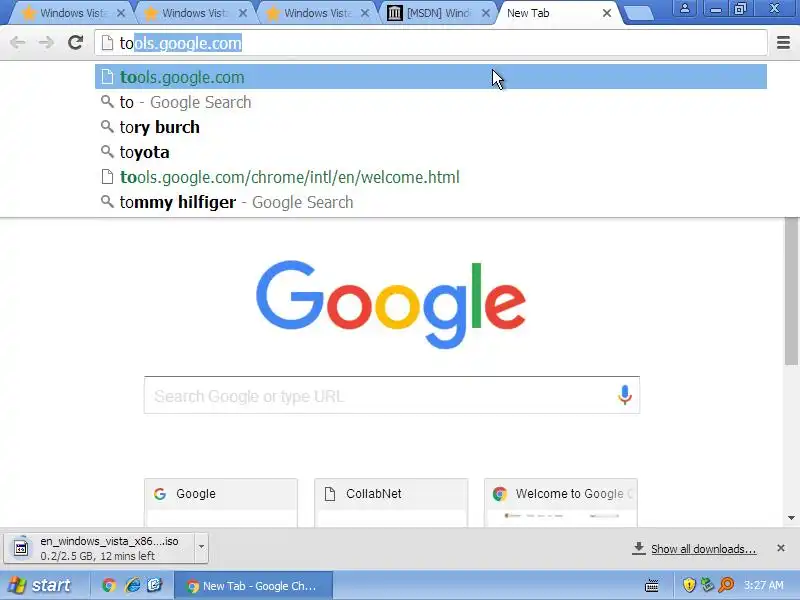Choose the 'tory burch' suggestion

click(431, 127)
